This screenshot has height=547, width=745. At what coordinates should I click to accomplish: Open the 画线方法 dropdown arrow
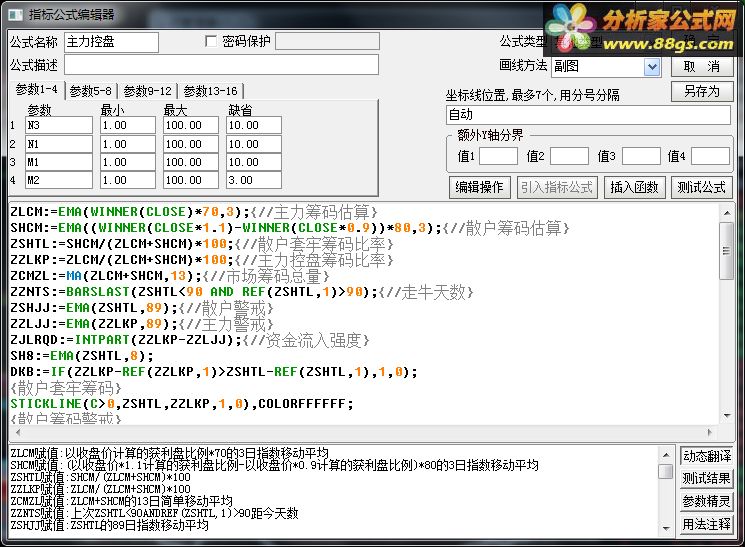[x=653, y=67]
